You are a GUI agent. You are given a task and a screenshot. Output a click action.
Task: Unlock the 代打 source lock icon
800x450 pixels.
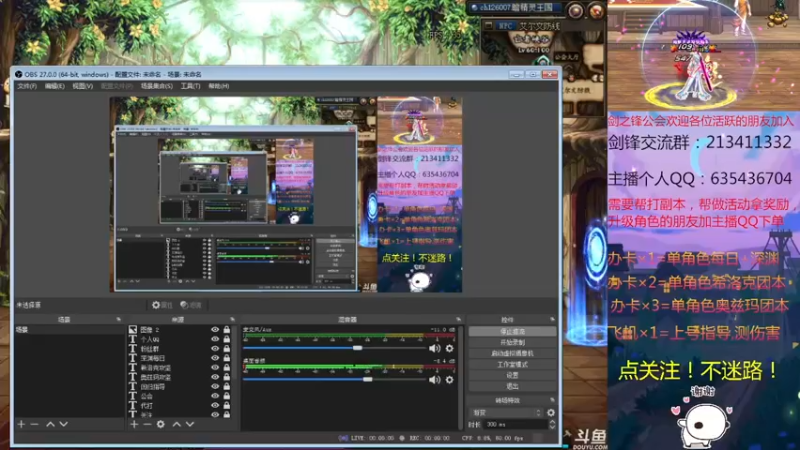point(227,406)
